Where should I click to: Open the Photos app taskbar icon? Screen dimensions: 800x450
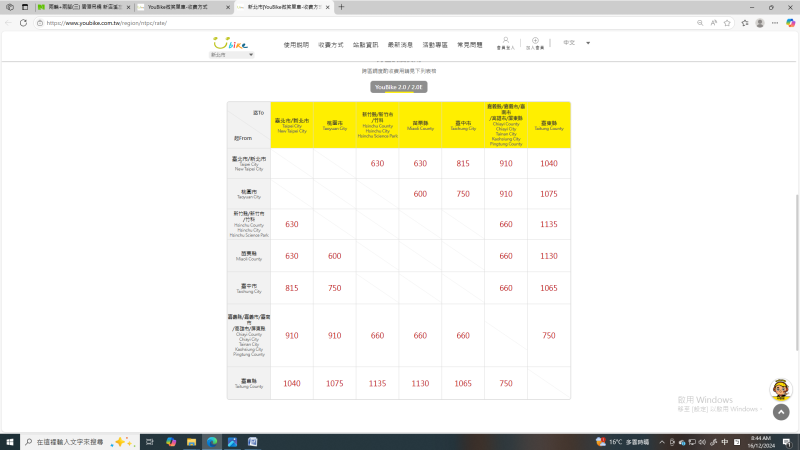tap(232, 442)
